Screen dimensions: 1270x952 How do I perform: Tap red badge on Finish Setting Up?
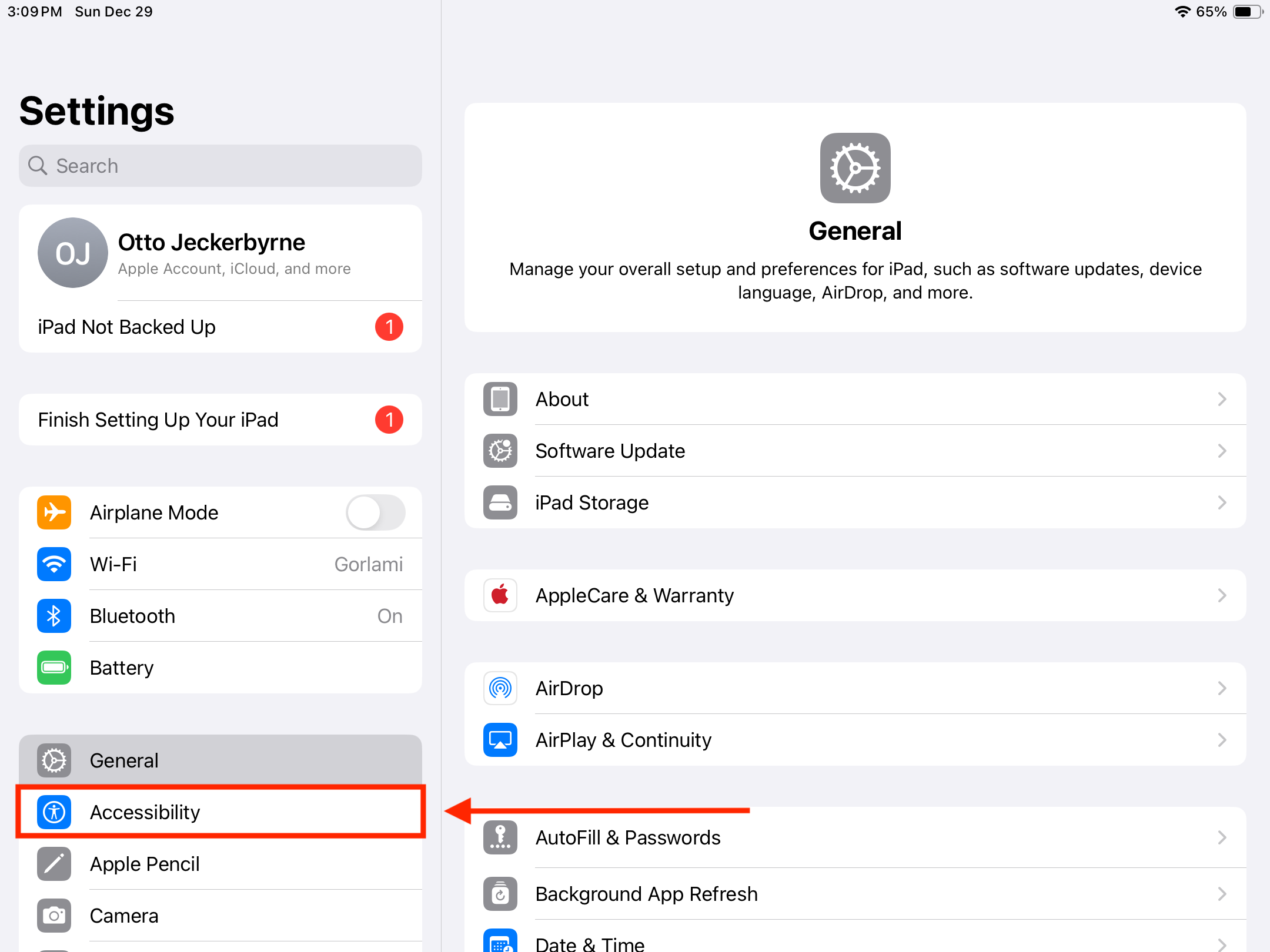389,420
